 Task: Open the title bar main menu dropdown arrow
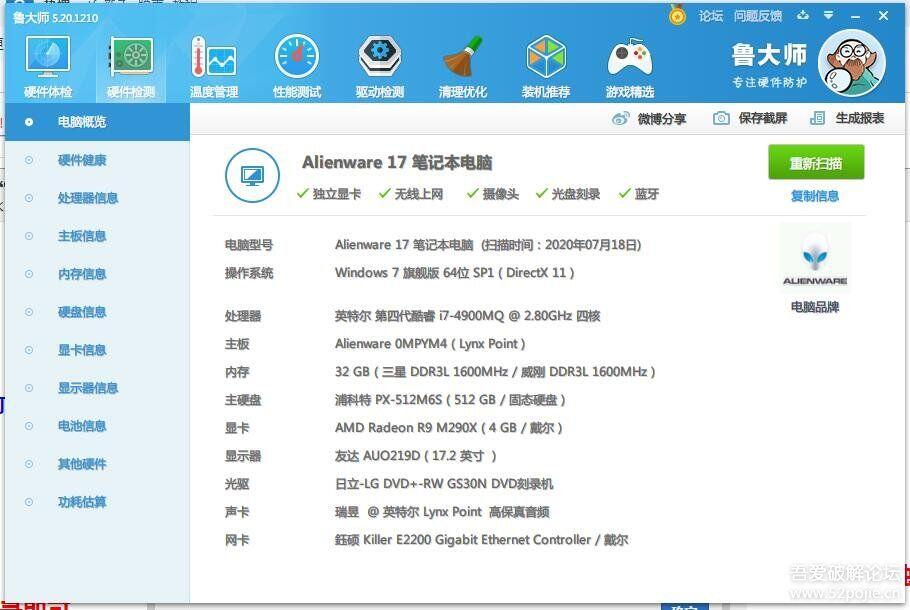829,16
